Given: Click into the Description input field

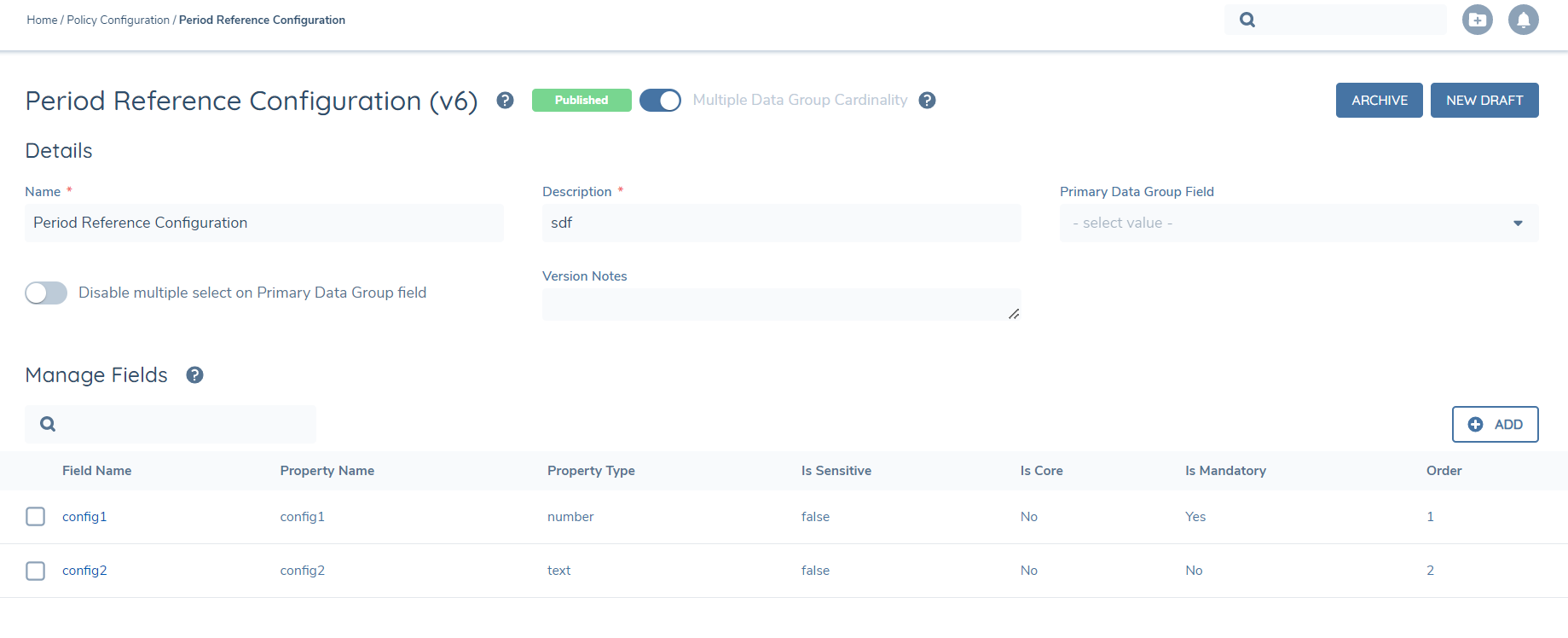Looking at the screenshot, I should point(781,223).
